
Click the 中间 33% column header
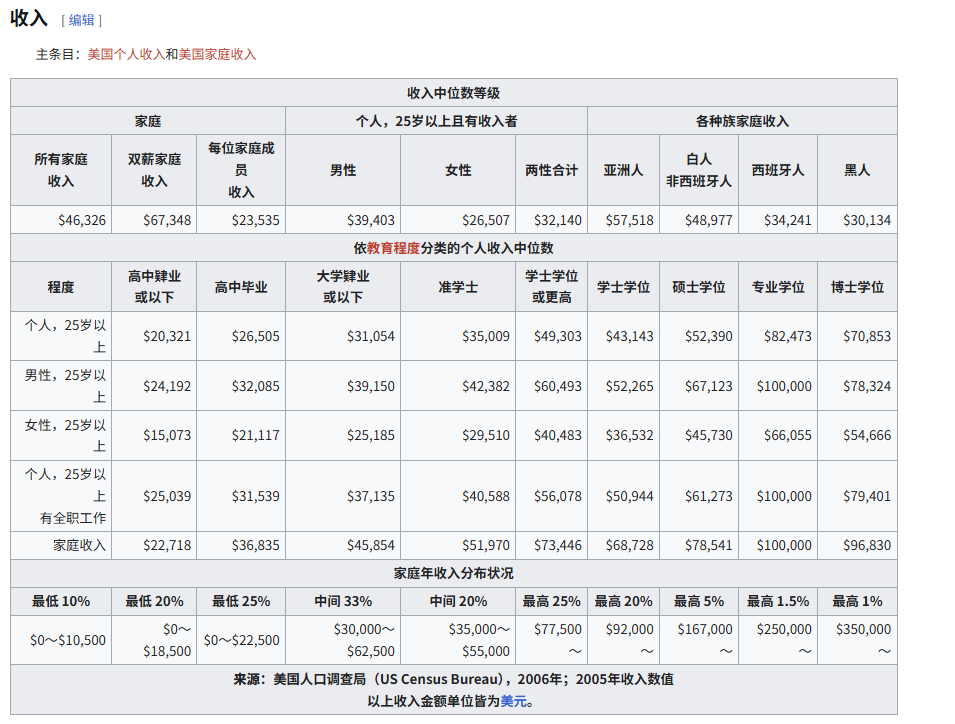343,601
